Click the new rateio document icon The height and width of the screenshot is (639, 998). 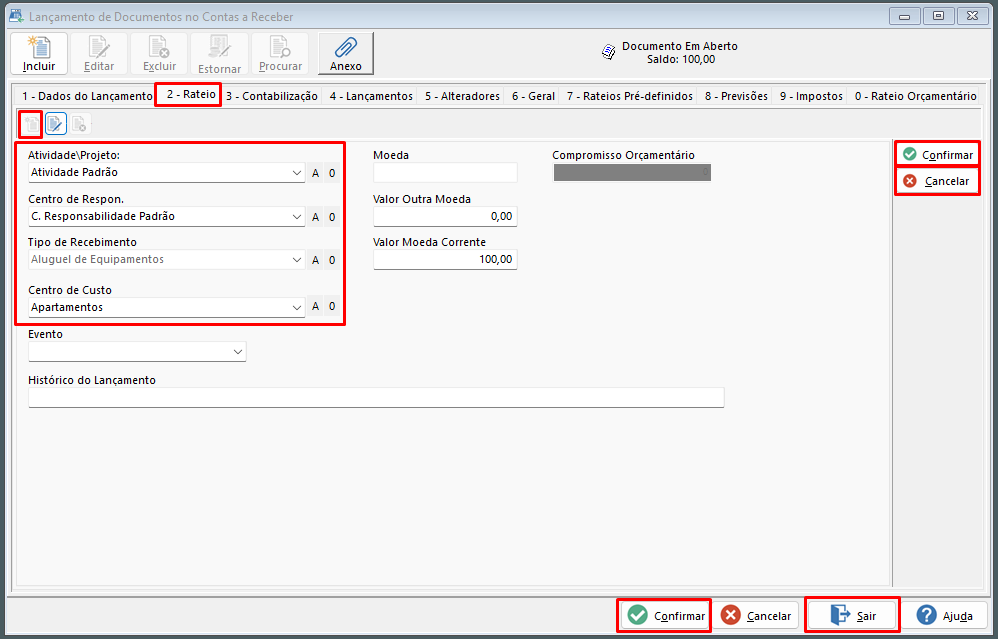tap(31, 123)
